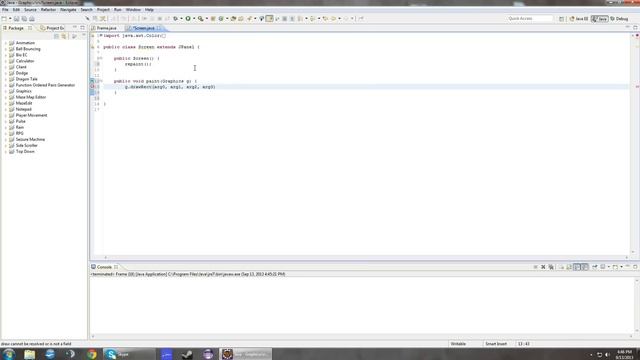The width and height of the screenshot is (640, 360).
Task: Click the Save toolbar icon
Action: tap(17, 19)
